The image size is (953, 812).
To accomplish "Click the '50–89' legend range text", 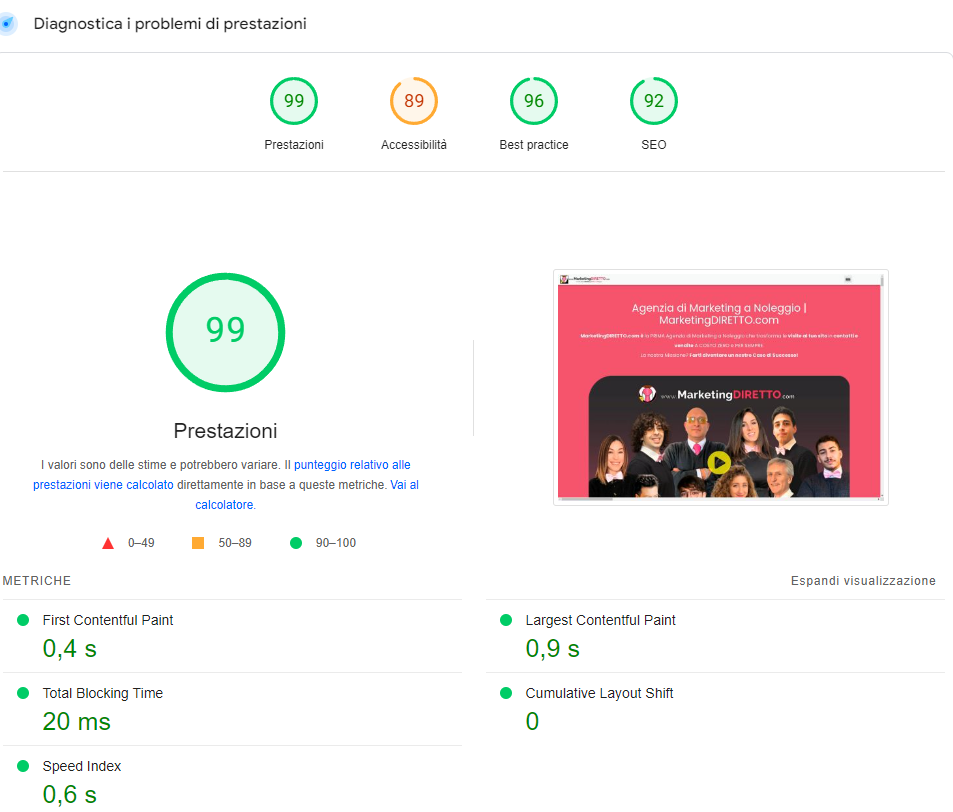I will pyautogui.click(x=235, y=543).
